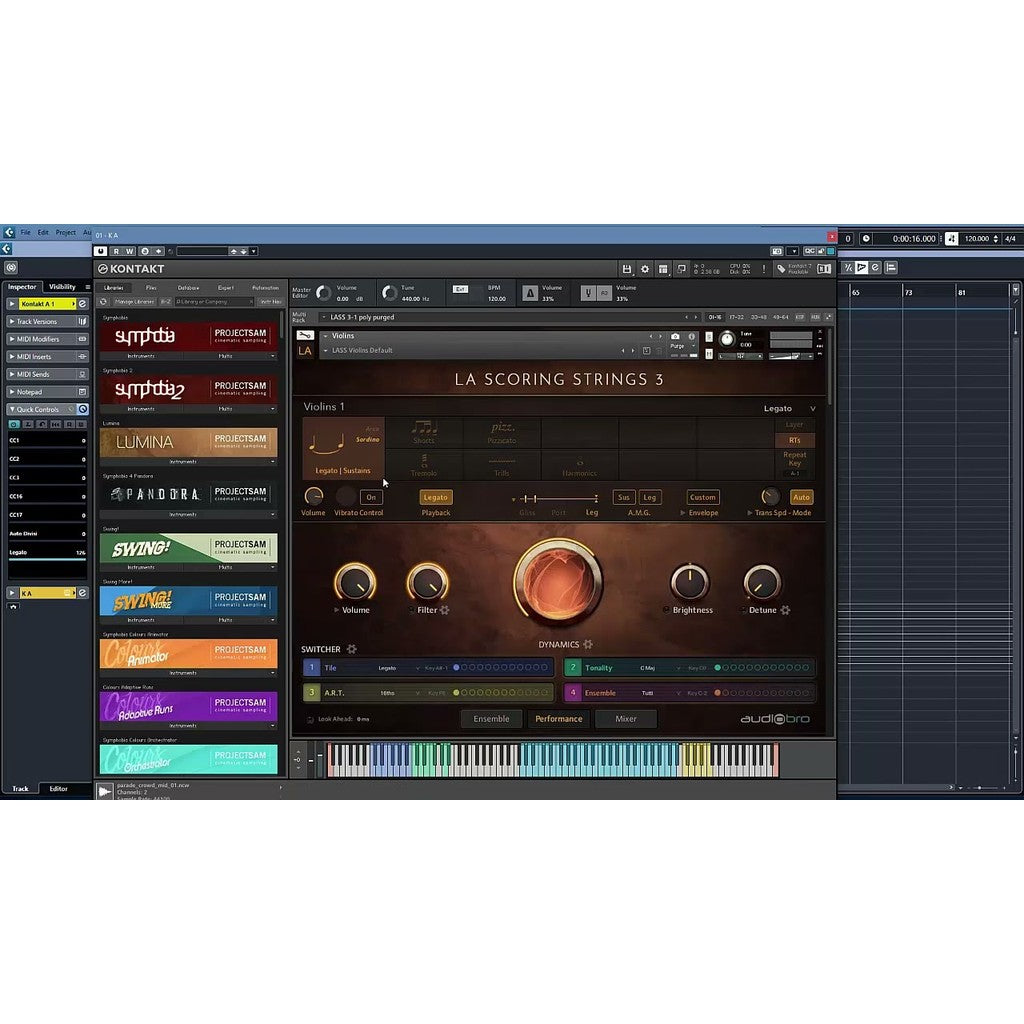Toggle the A.M.G. Leg button
This screenshot has width=1024, height=1024.
(x=650, y=497)
